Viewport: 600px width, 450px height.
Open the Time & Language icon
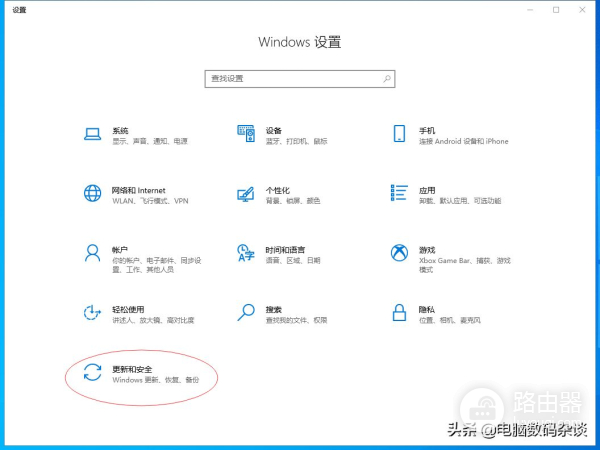point(246,253)
